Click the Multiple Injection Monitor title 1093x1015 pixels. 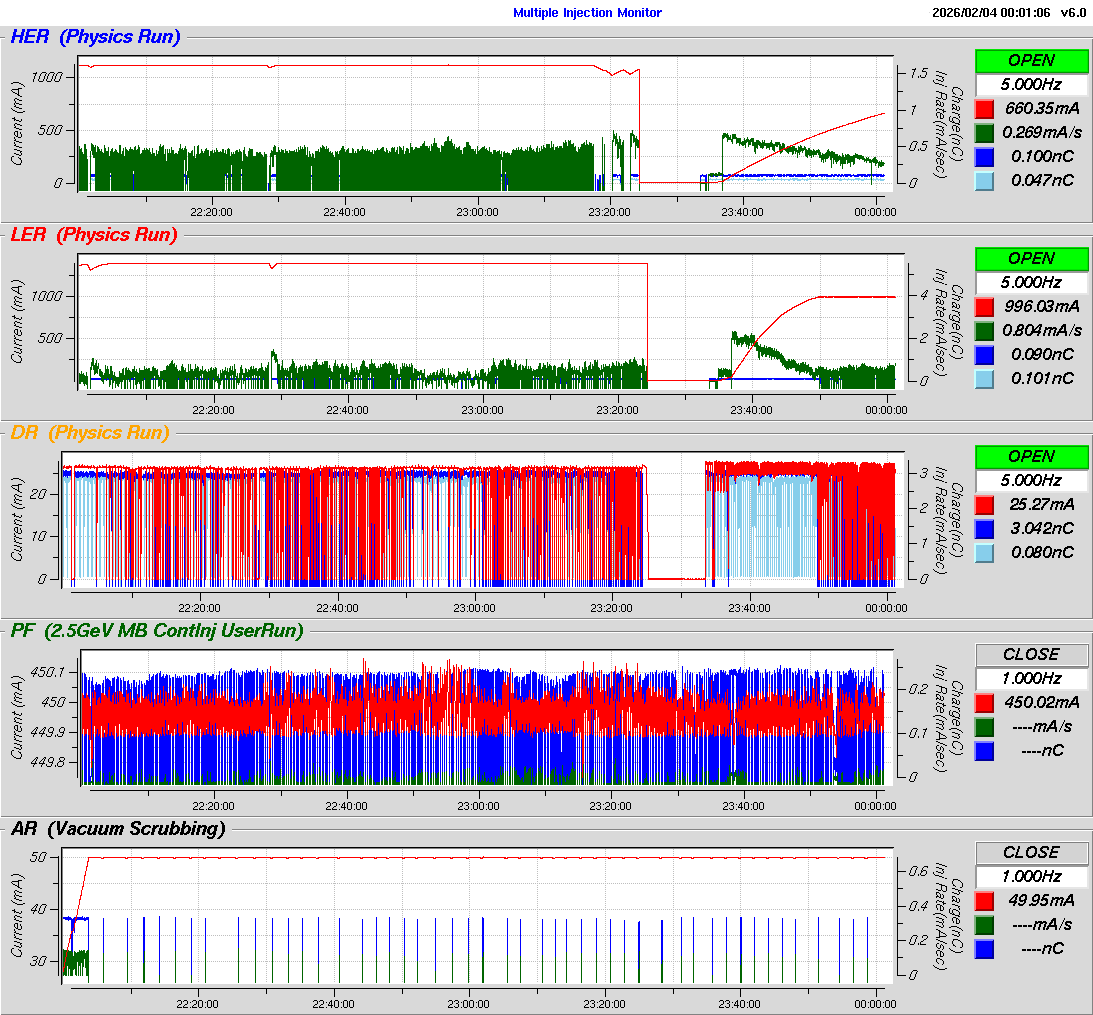[x=587, y=13]
